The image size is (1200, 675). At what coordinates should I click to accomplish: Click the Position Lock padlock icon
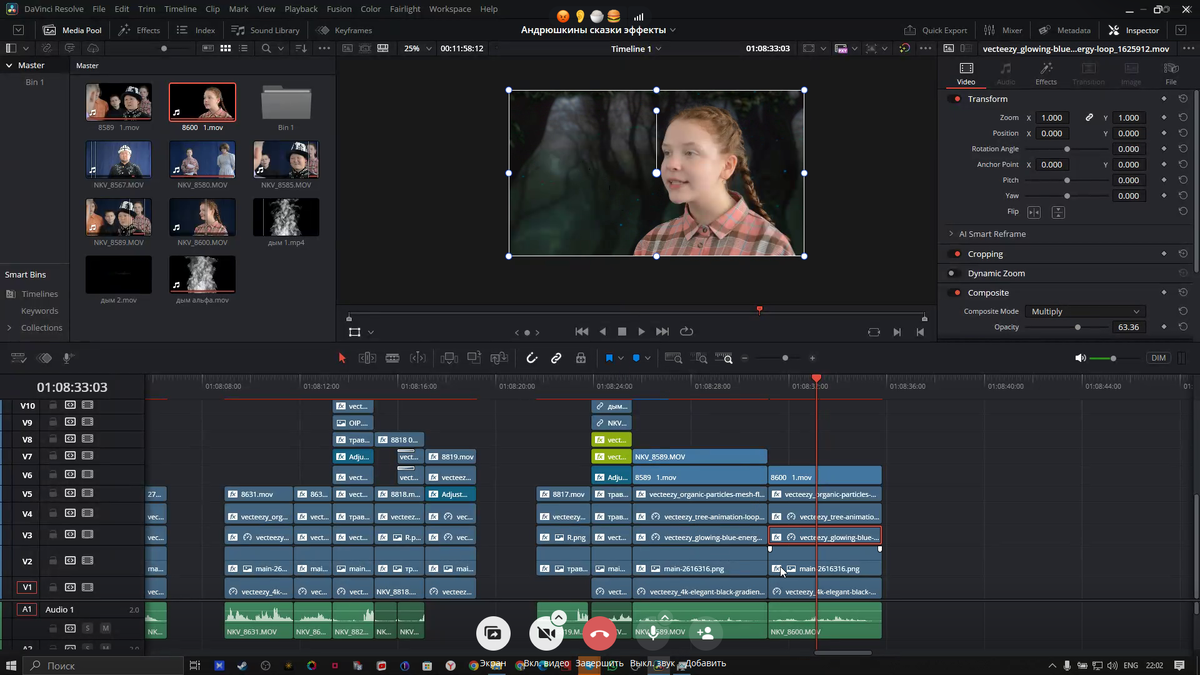pos(581,358)
